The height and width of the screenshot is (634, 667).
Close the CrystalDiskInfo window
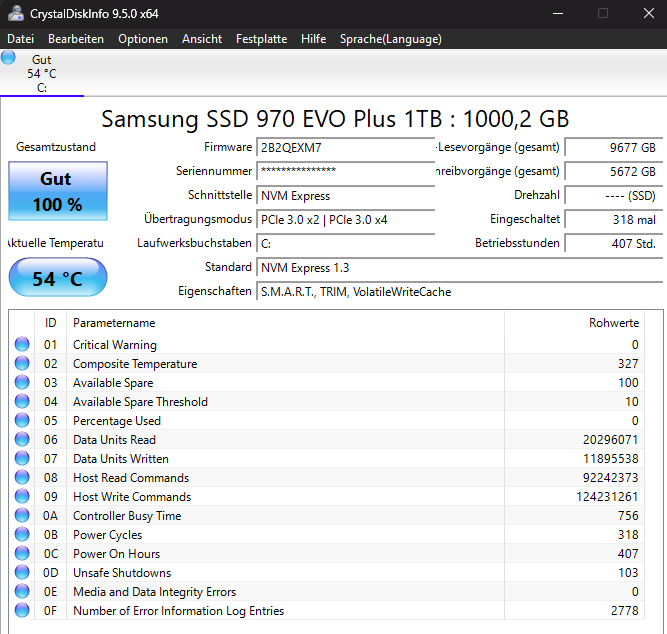[x=648, y=14]
